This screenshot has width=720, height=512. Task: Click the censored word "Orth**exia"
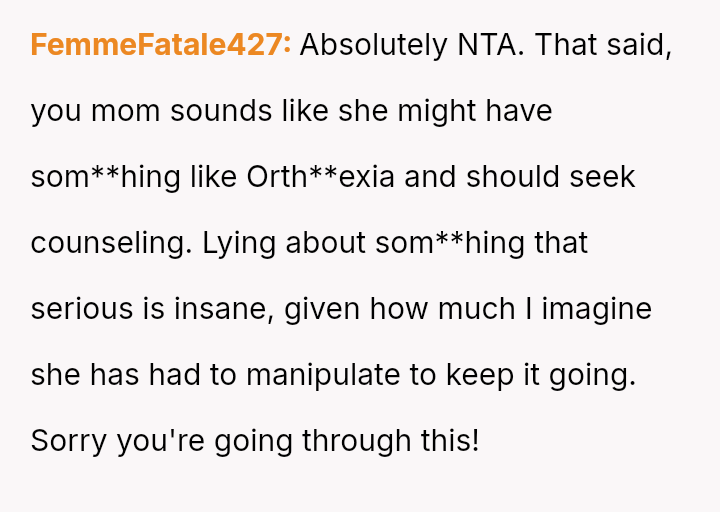pyautogui.click(x=324, y=177)
